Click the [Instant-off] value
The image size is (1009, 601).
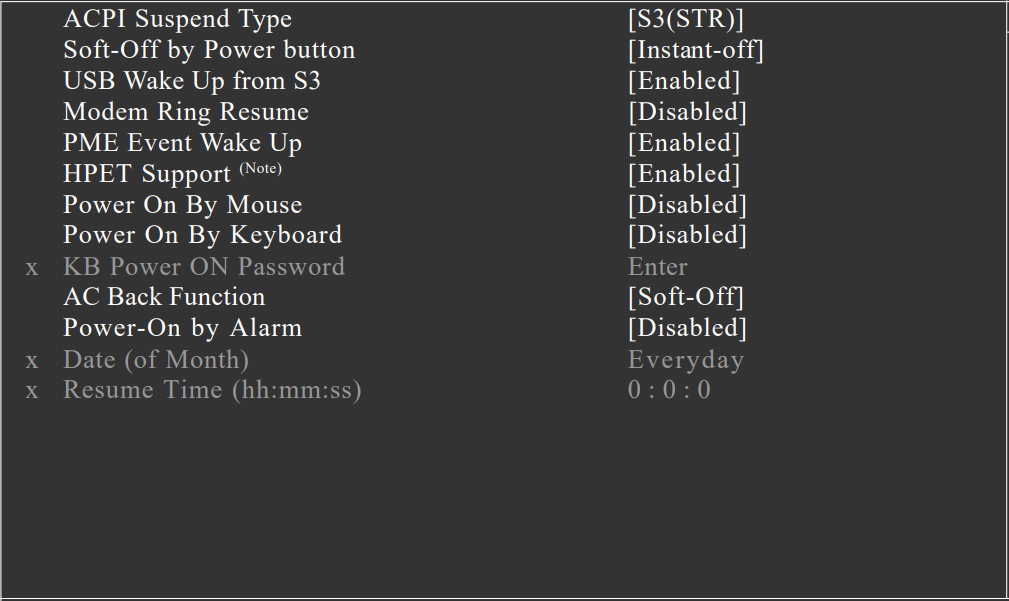coord(696,50)
